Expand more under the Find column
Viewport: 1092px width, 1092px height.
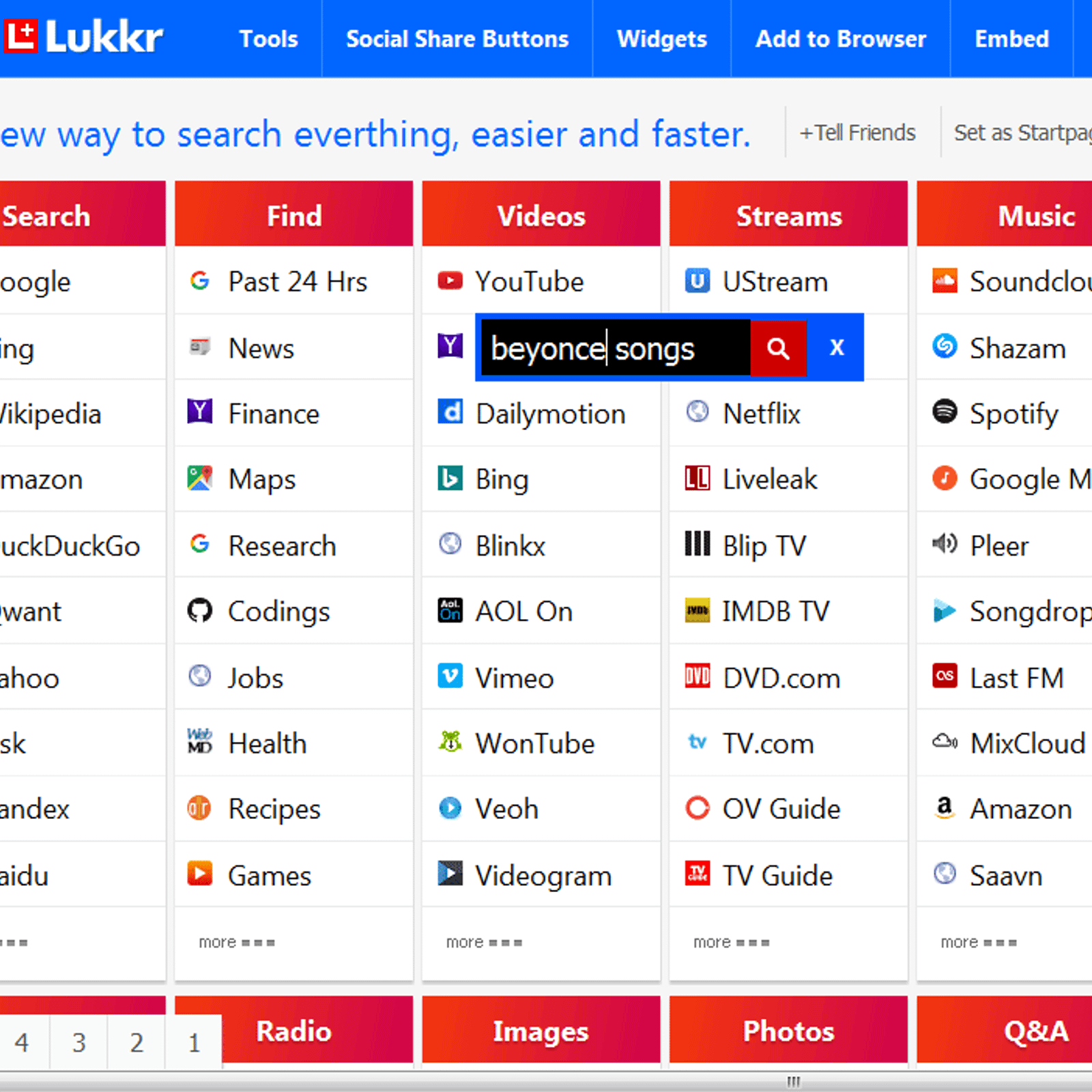tap(236, 943)
